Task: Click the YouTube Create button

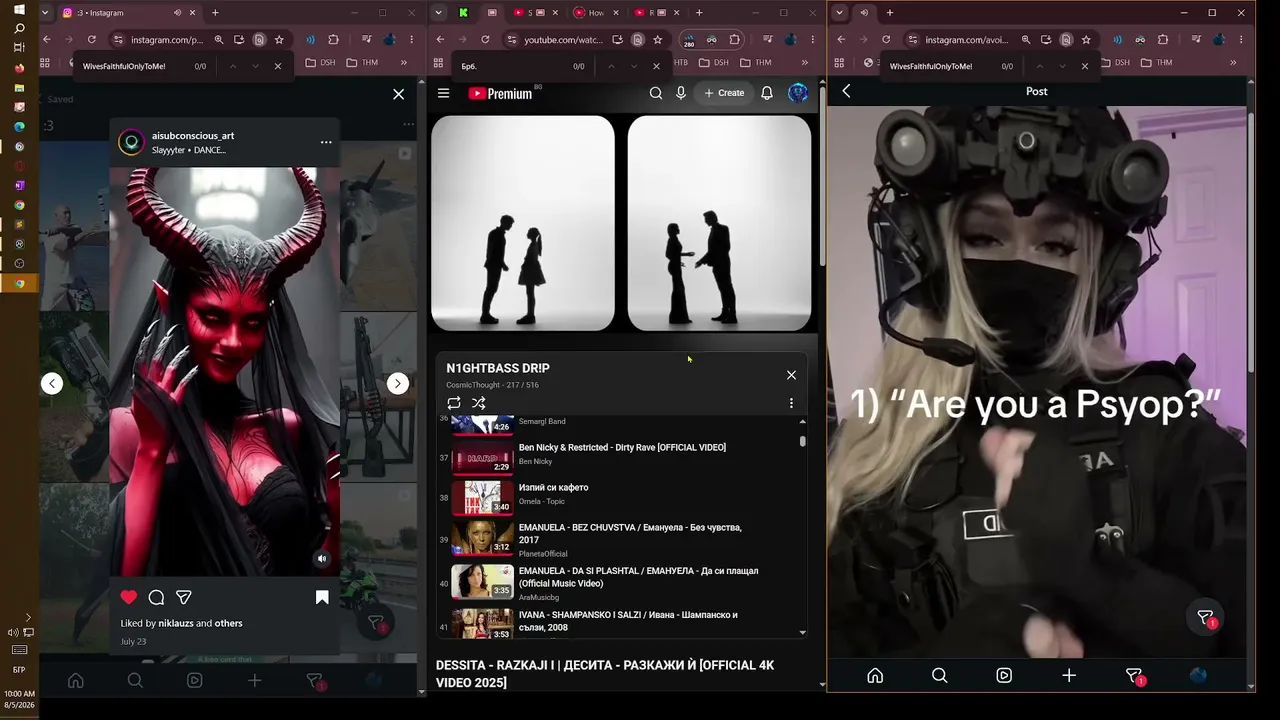Action: (724, 93)
